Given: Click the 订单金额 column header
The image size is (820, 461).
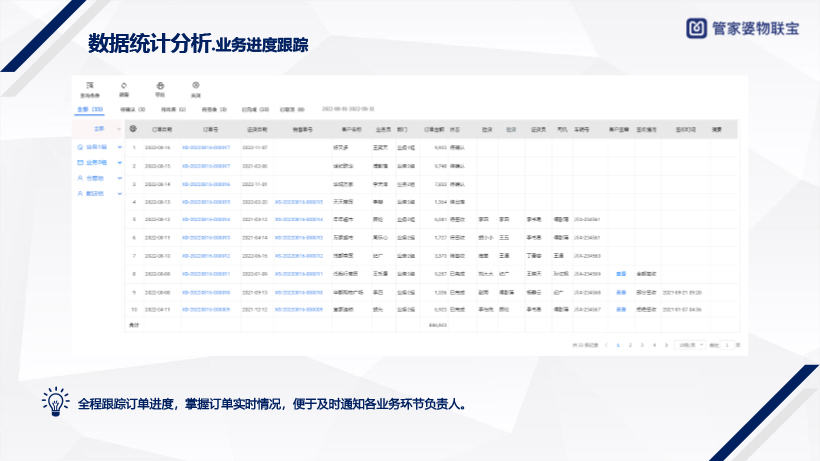Looking at the screenshot, I should pos(431,129).
